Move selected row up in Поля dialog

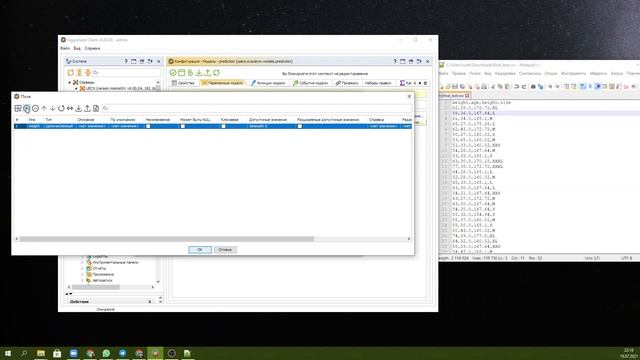click(x=44, y=109)
